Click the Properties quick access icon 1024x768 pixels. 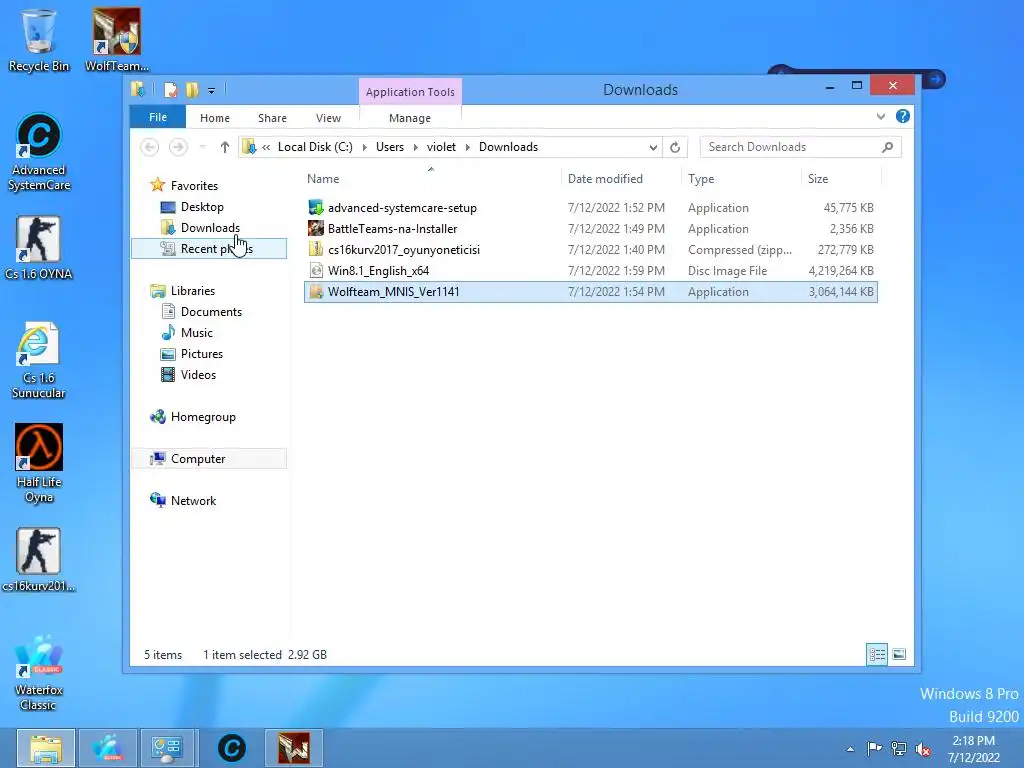click(x=170, y=90)
